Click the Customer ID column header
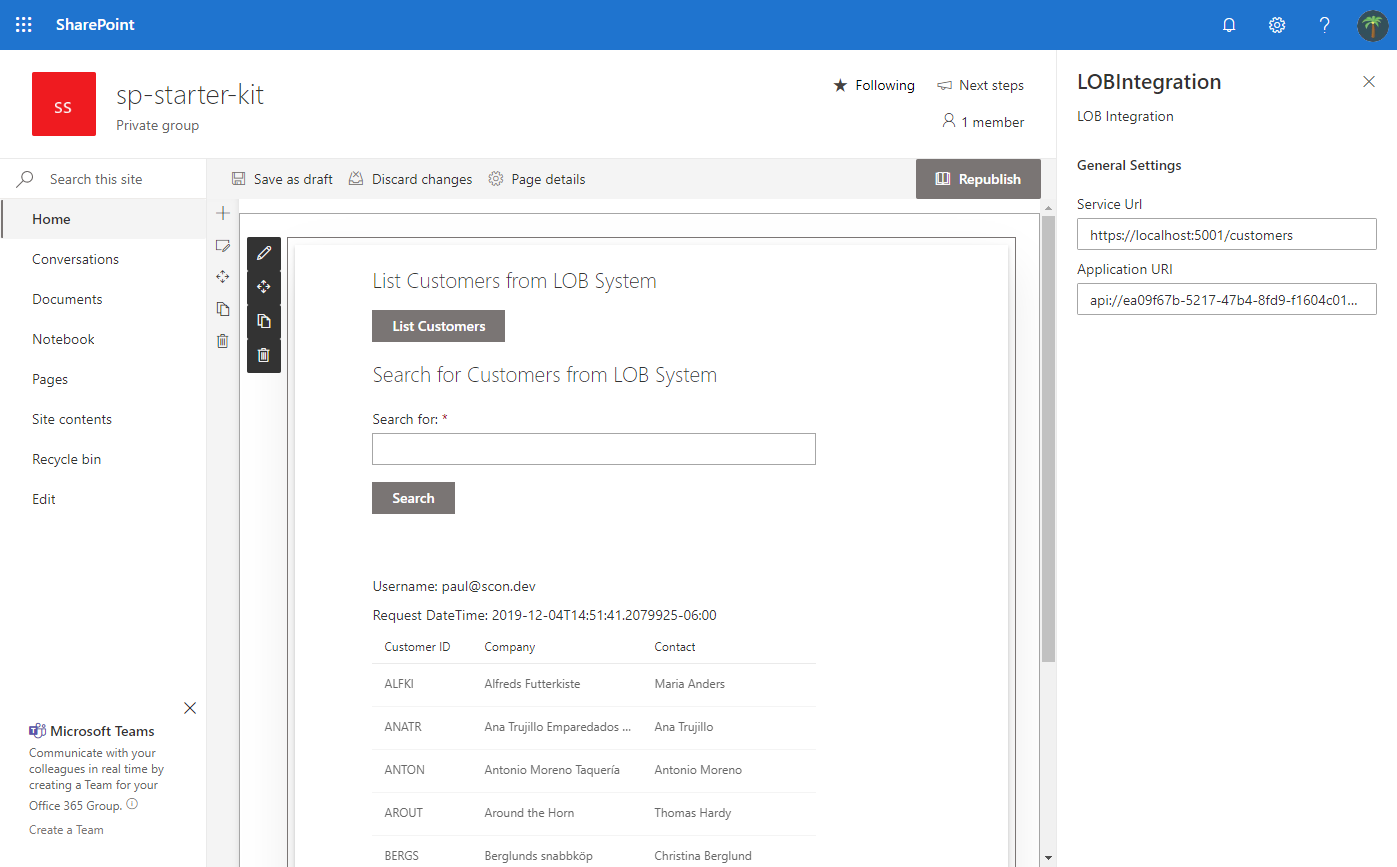Screen dimensions: 1397x867 [417, 647]
